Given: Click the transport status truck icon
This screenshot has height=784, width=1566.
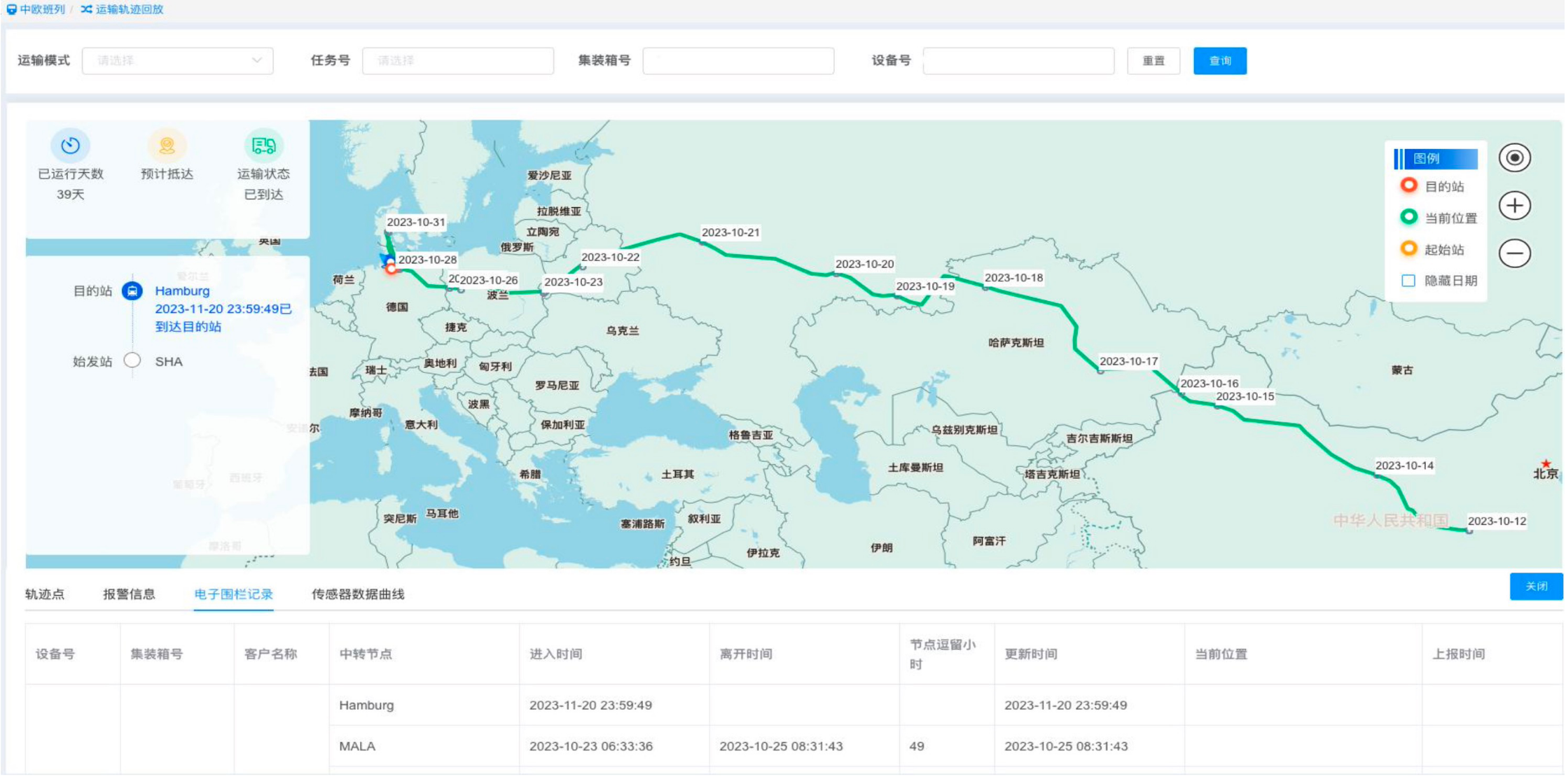Looking at the screenshot, I should 263,146.
